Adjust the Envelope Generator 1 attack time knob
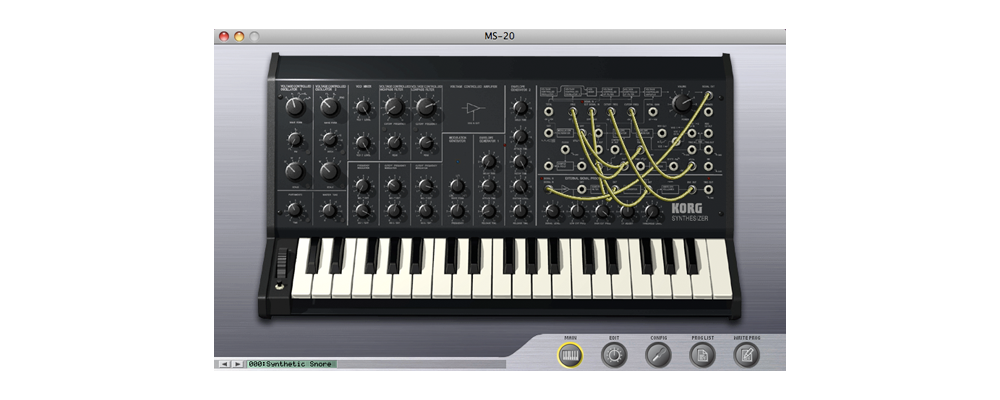Screen dimensions: 1000x400 489,186
